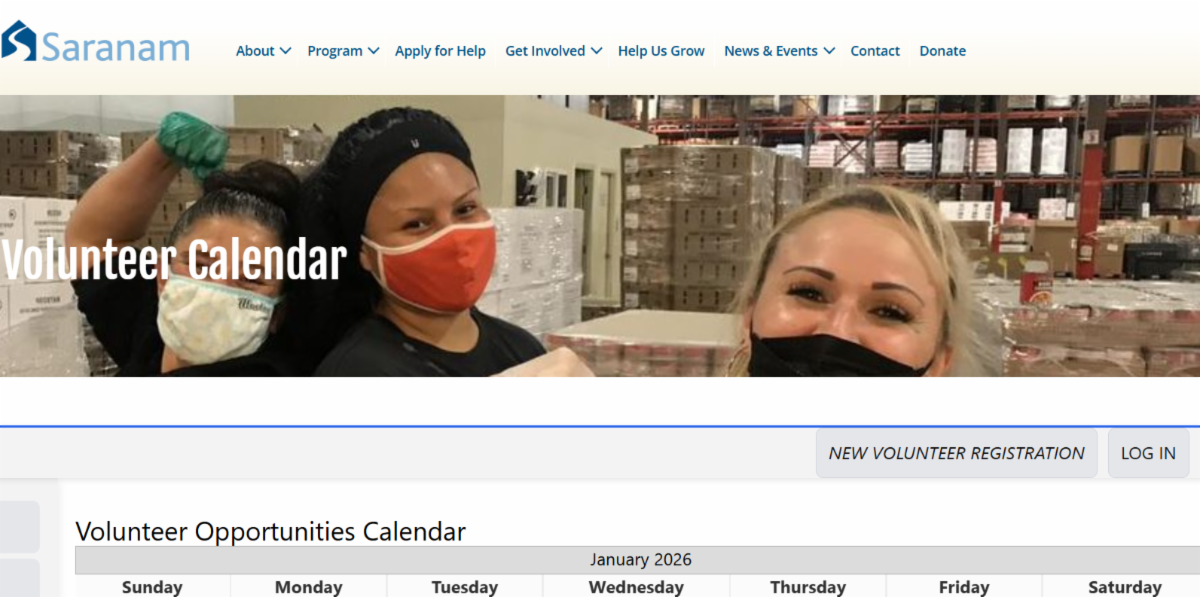Screen dimensions: 1200x597
Task: Click the Log In button
Action: point(1148,453)
